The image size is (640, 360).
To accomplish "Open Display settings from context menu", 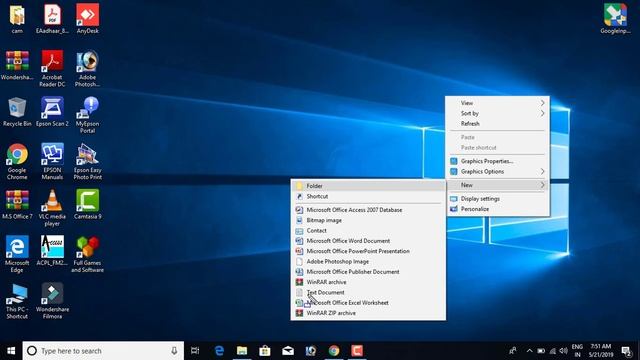I will point(498,198).
